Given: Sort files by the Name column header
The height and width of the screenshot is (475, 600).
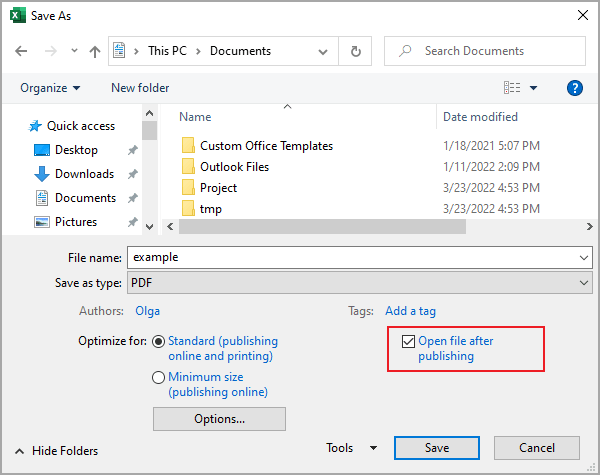Looking at the screenshot, I should 195,117.
